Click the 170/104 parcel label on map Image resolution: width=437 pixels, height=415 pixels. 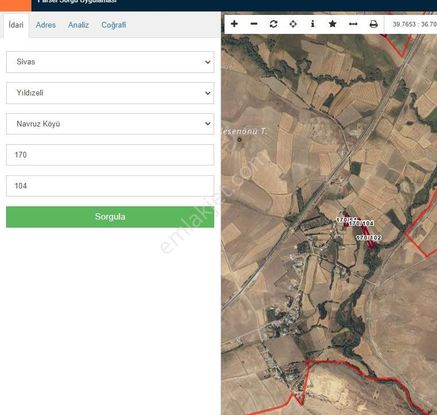(x=362, y=223)
